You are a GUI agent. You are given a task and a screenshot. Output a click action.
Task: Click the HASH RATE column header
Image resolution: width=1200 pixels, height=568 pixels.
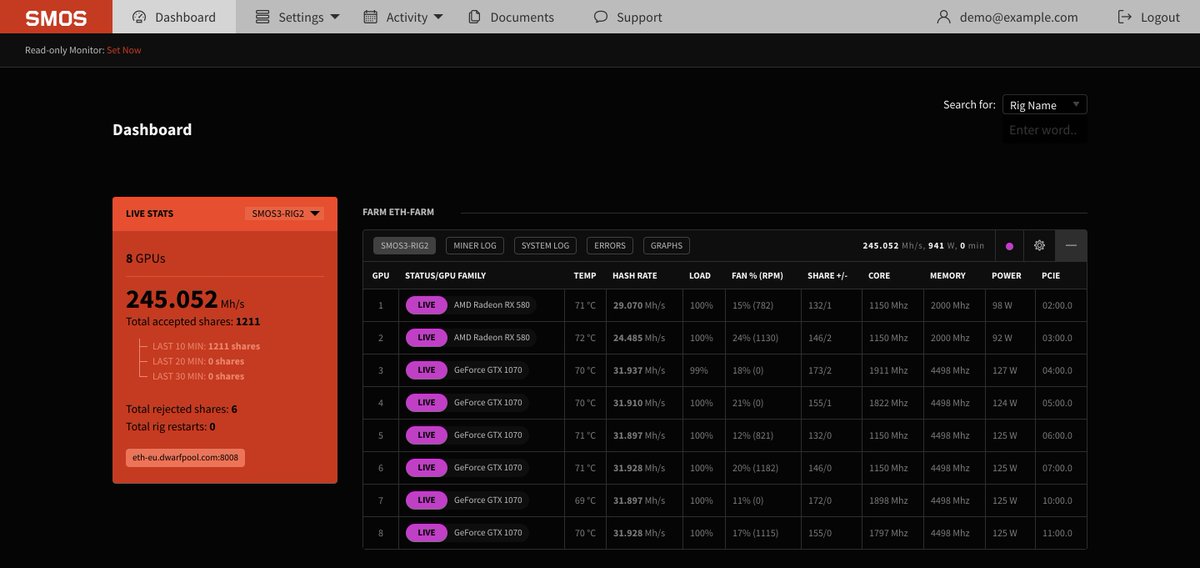pos(634,275)
